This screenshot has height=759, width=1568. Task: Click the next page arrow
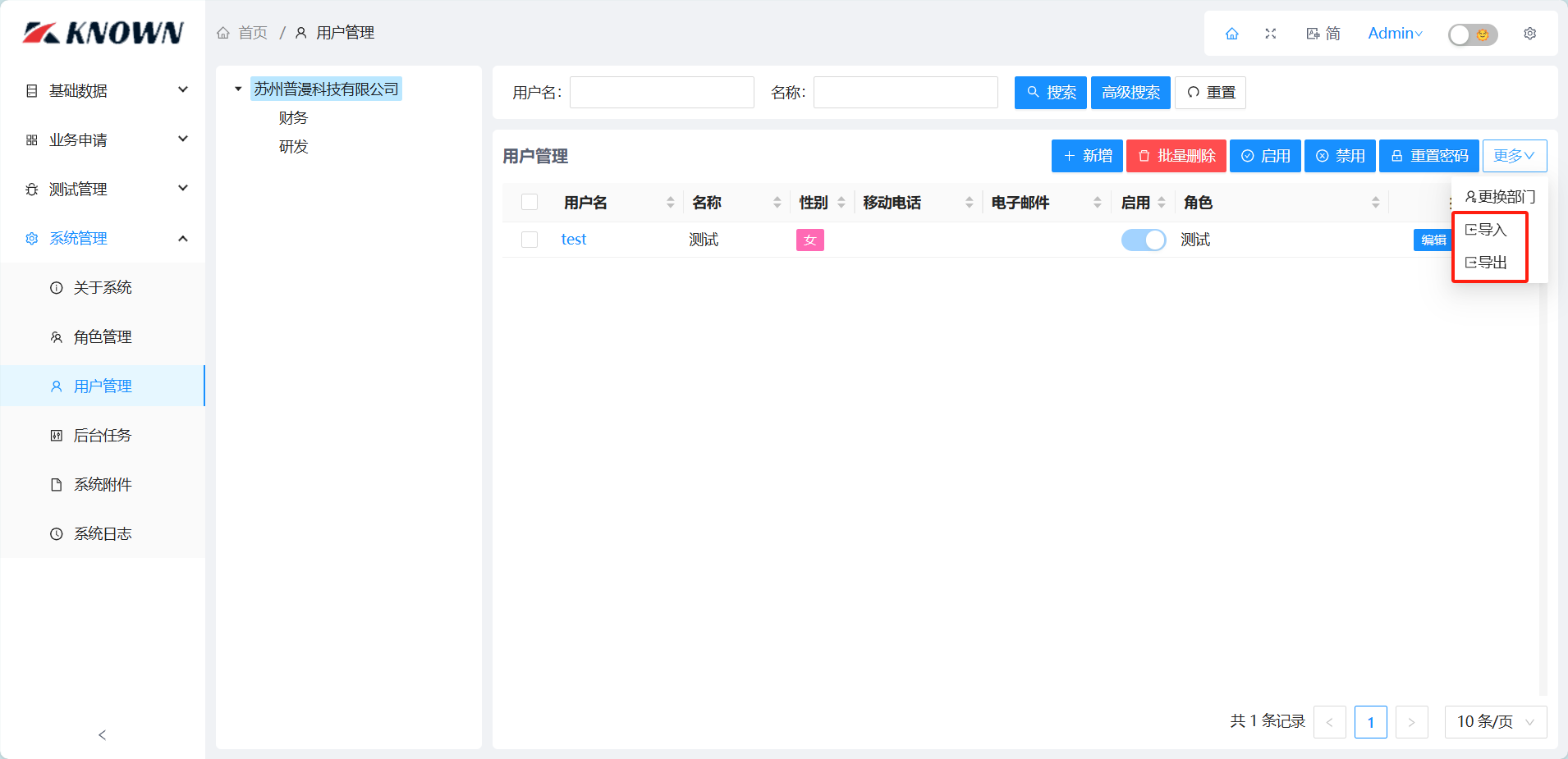pyautogui.click(x=1412, y=722)
